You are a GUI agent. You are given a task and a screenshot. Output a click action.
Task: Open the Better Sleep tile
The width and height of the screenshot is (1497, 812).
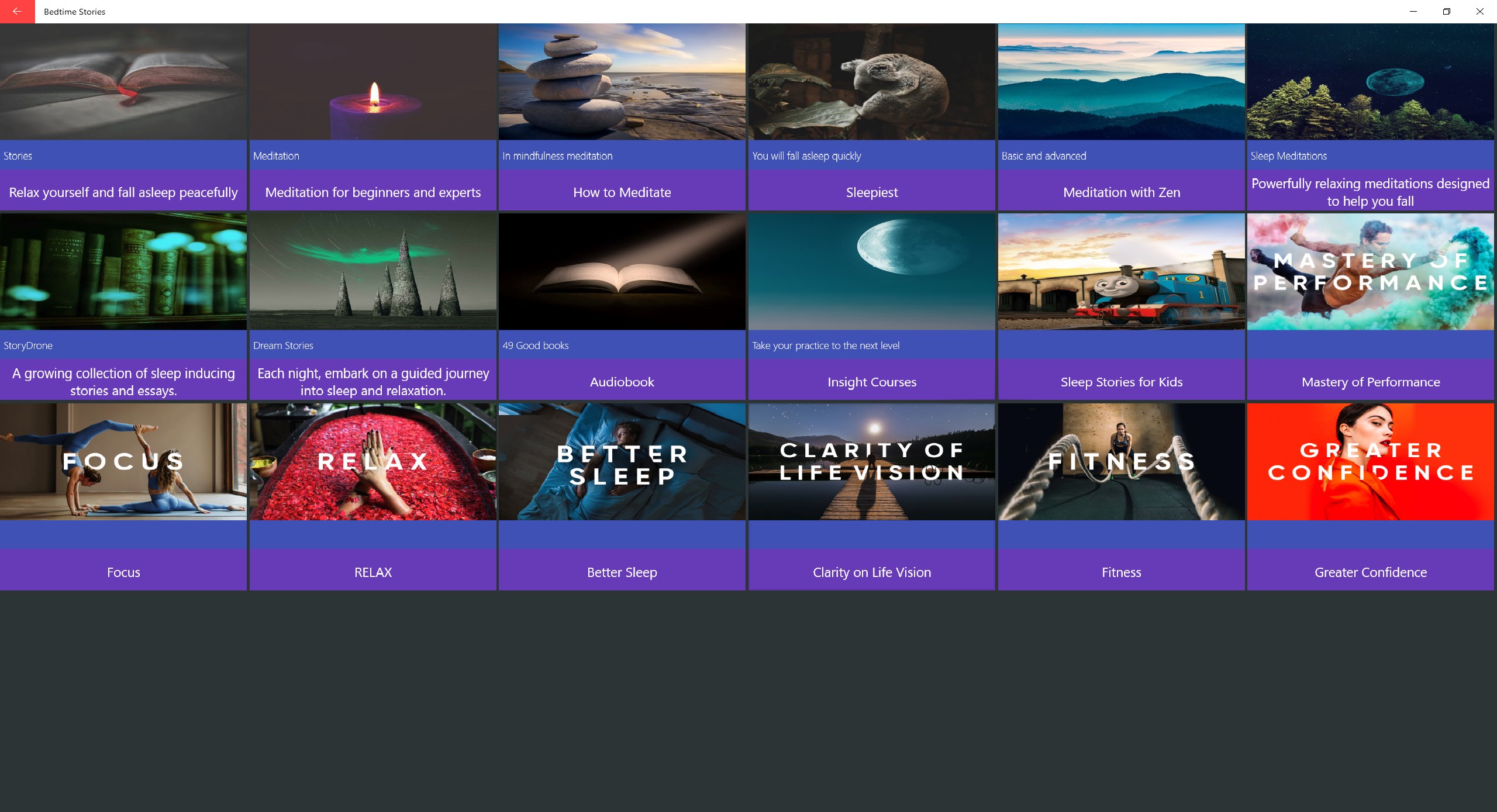point(622,462)
